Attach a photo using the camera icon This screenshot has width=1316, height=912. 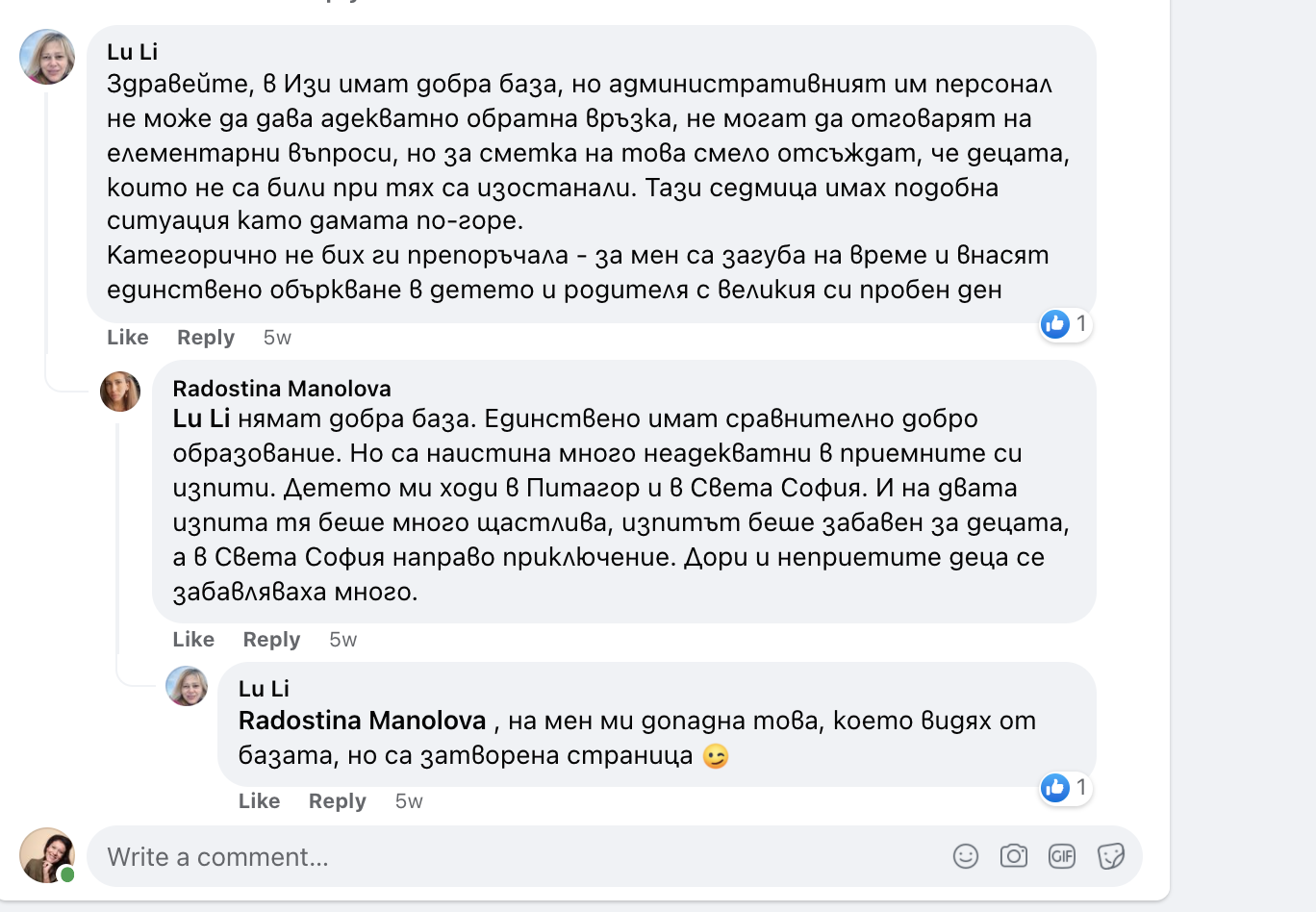pos(1013,856)
